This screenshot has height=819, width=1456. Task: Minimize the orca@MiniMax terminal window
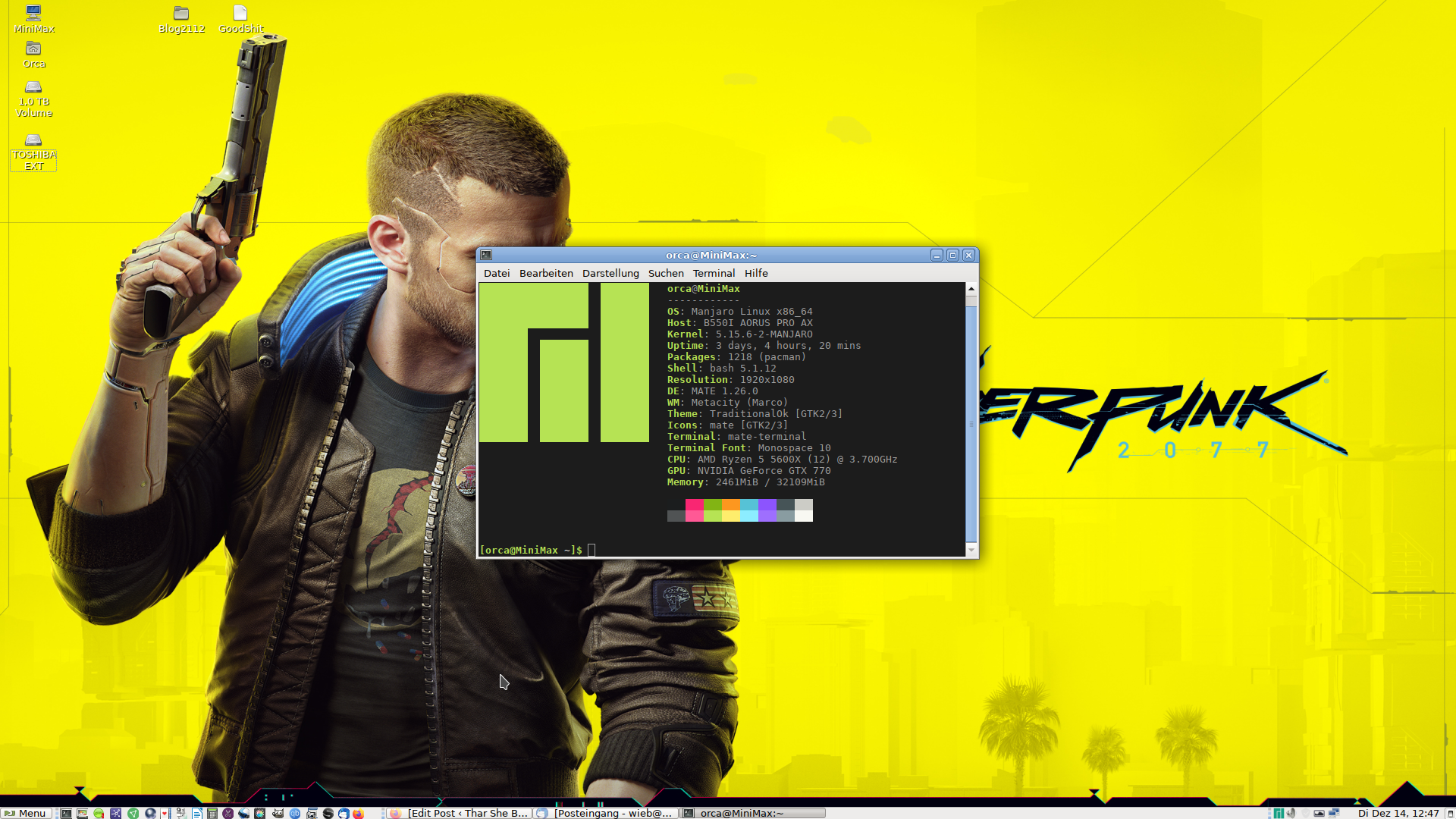coord(937,256)
